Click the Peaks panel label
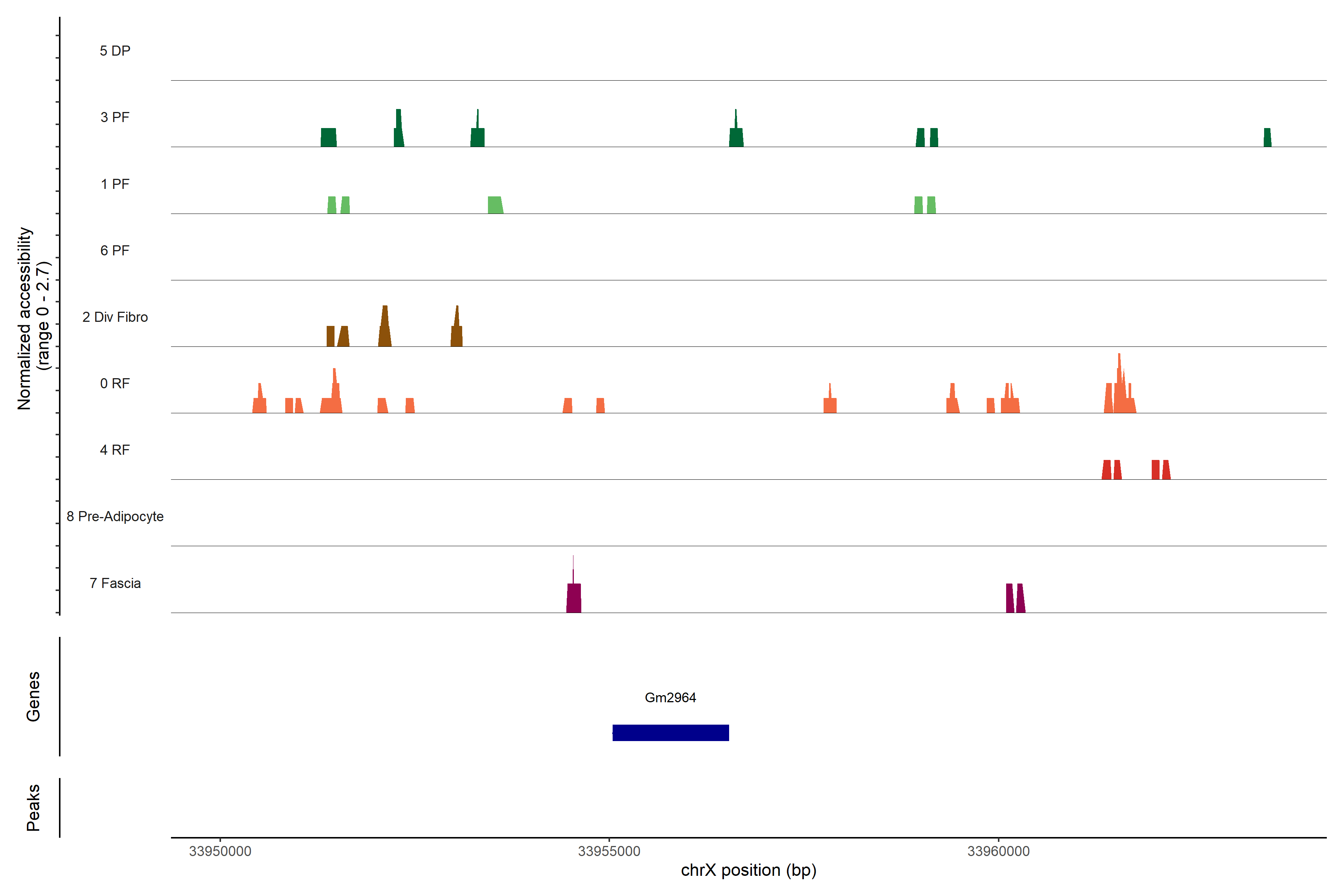Screen dimensions: 1344x896 tap(33, 808)
